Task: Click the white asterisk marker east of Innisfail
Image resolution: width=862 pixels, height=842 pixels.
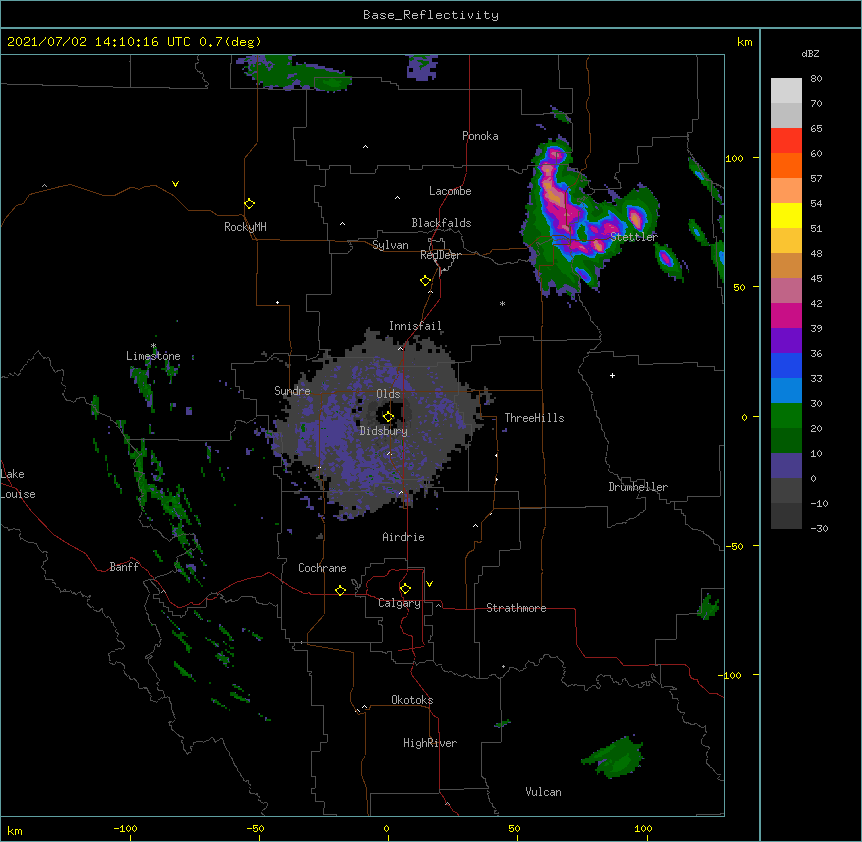Action: [502, 303]
